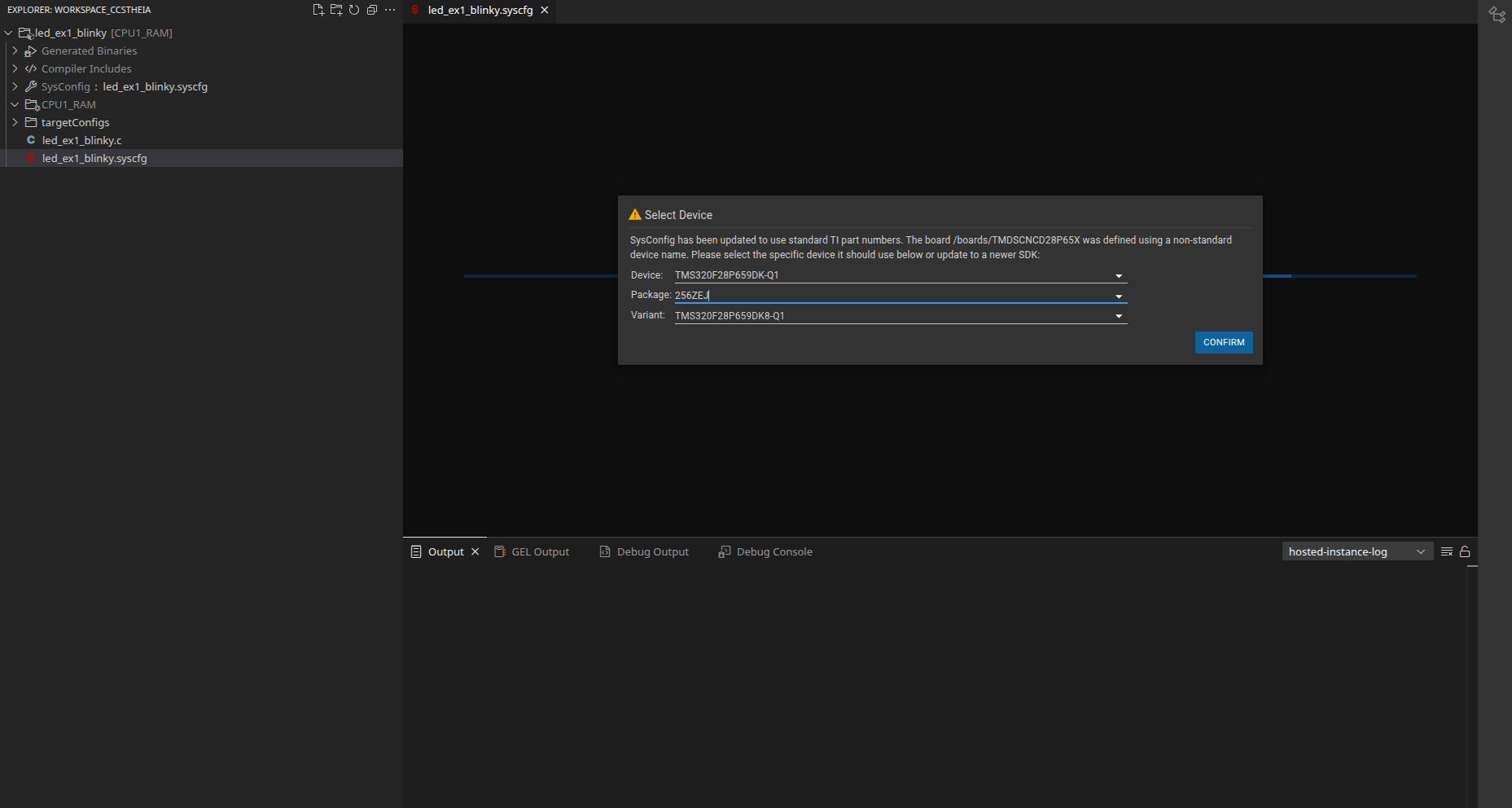
Task: Click the targetConfigs folder icon
Action: [31, 122]
